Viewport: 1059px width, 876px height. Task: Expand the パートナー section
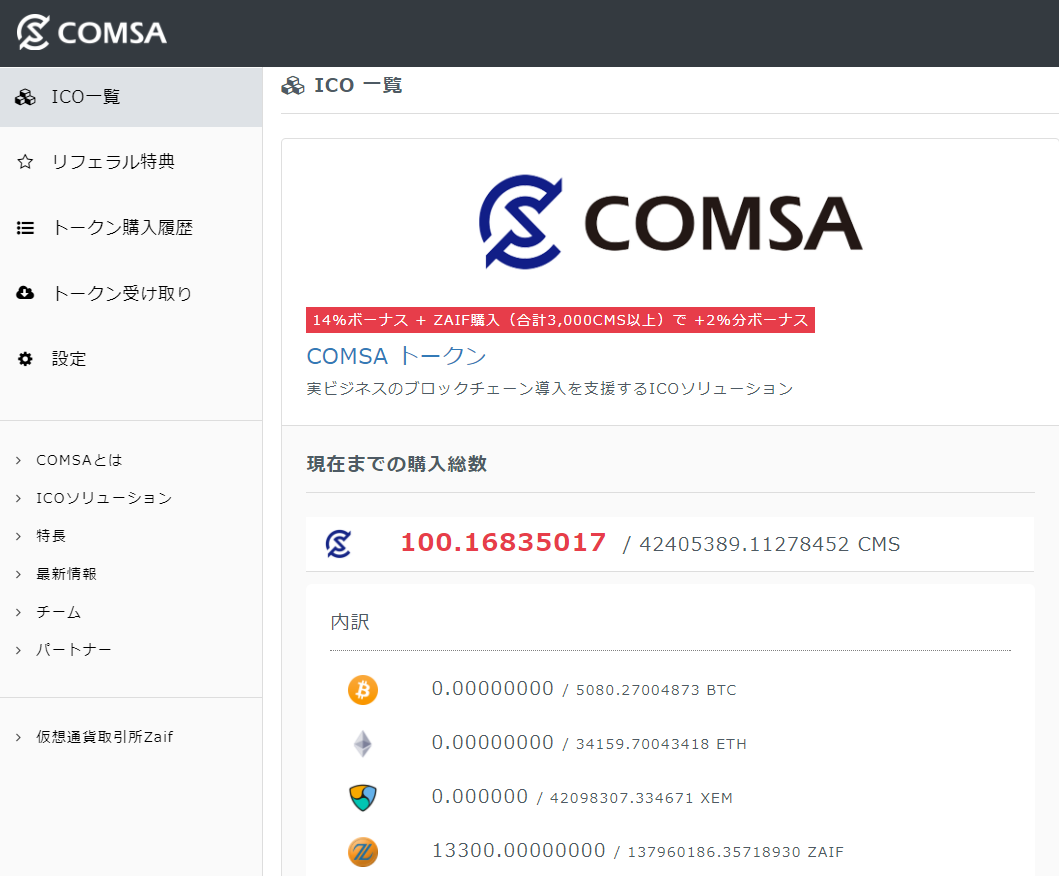point(74,649)
